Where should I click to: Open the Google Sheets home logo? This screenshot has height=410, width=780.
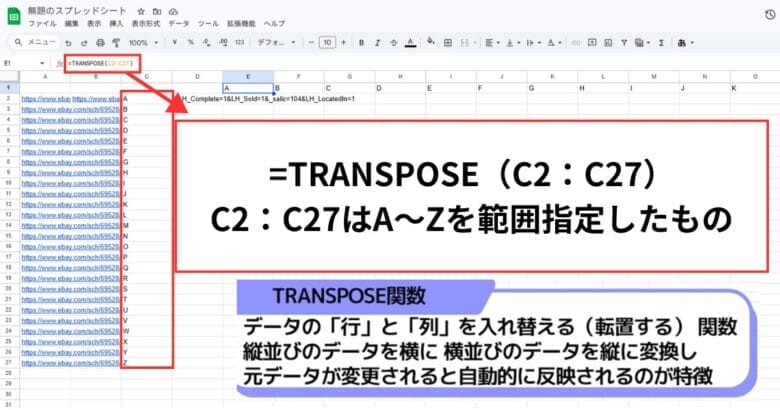click(13, 17)
